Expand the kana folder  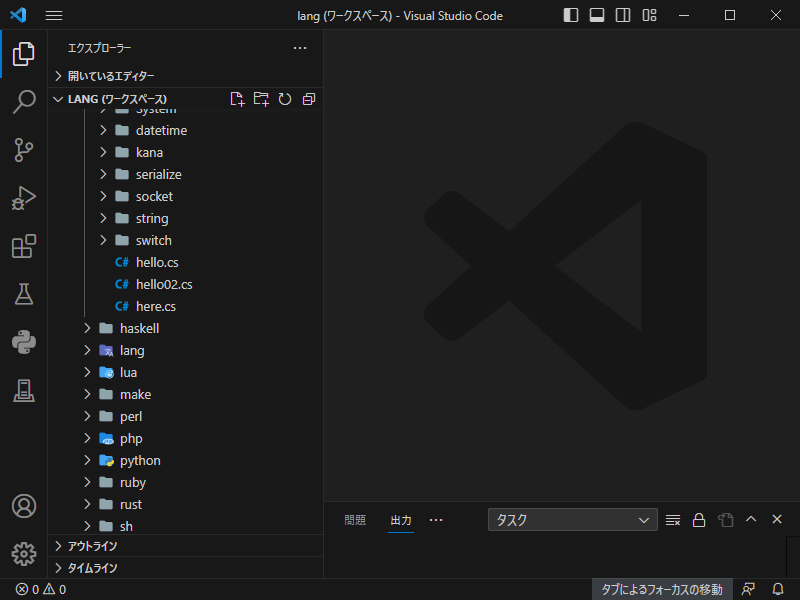pyautogui.click(x=186, y=153)
